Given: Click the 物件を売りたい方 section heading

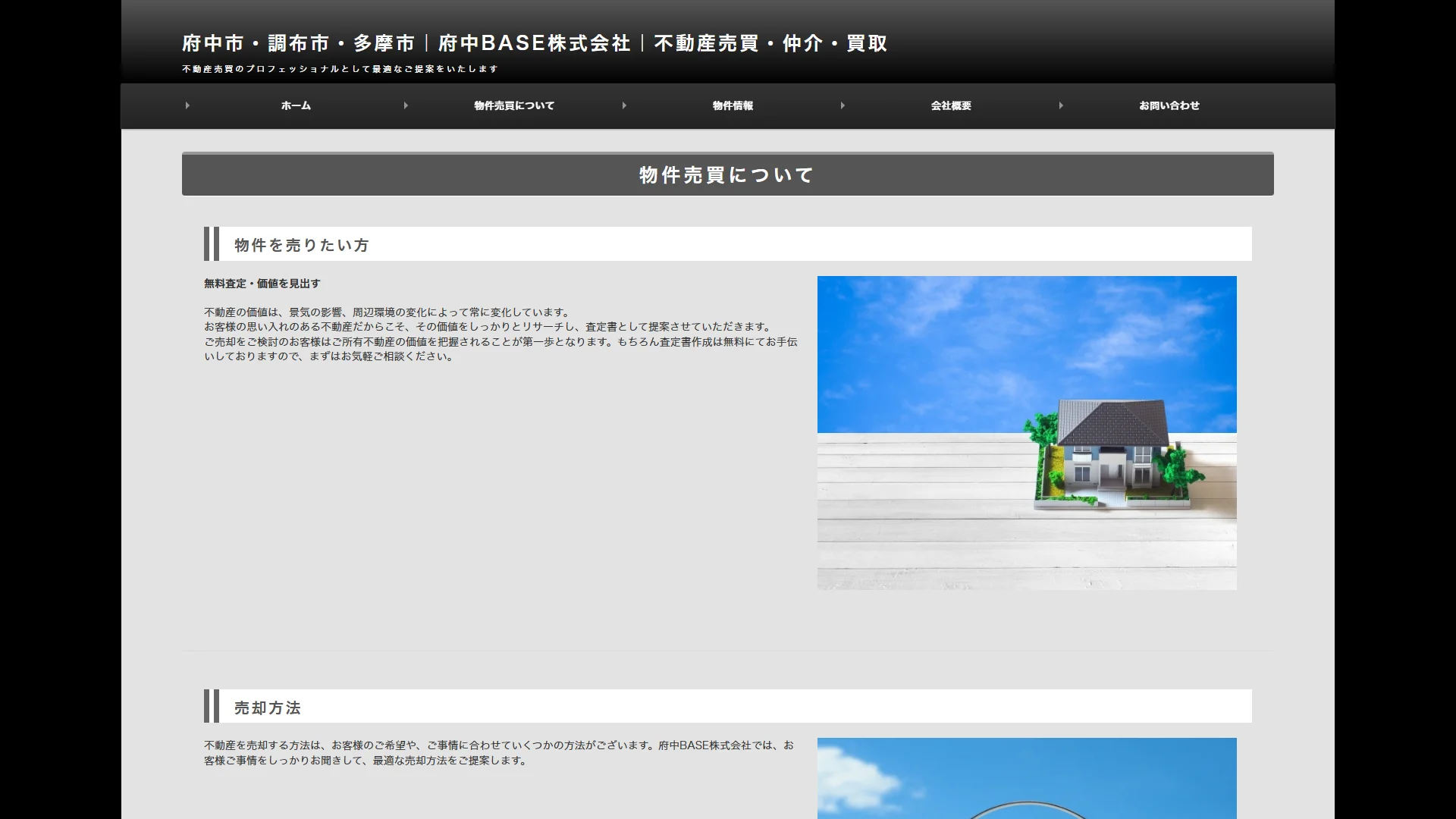Looking at the screenshot, I should pos(728,244).
